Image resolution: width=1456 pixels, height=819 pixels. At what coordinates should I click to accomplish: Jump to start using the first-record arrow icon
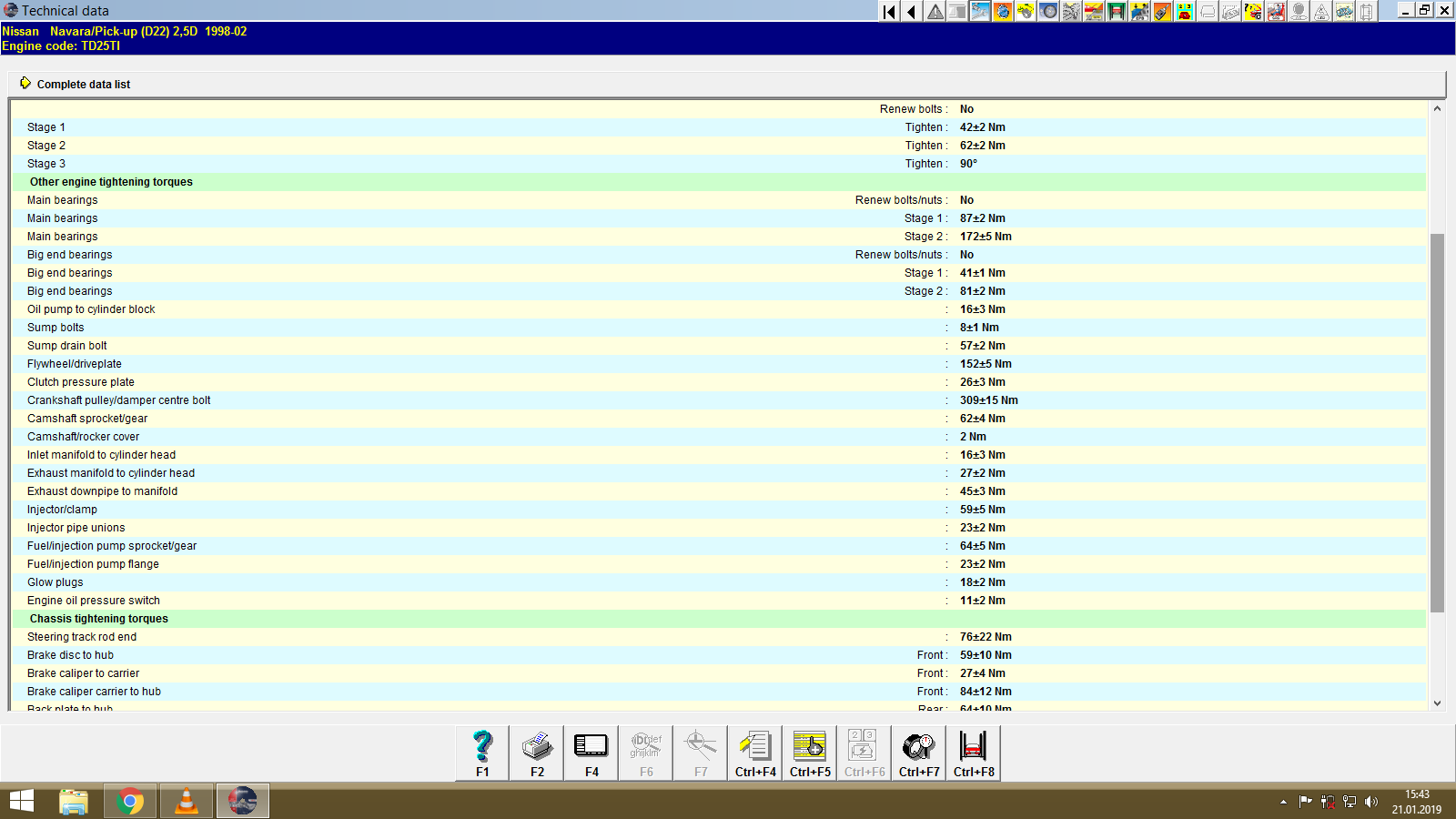coord(888,12)
